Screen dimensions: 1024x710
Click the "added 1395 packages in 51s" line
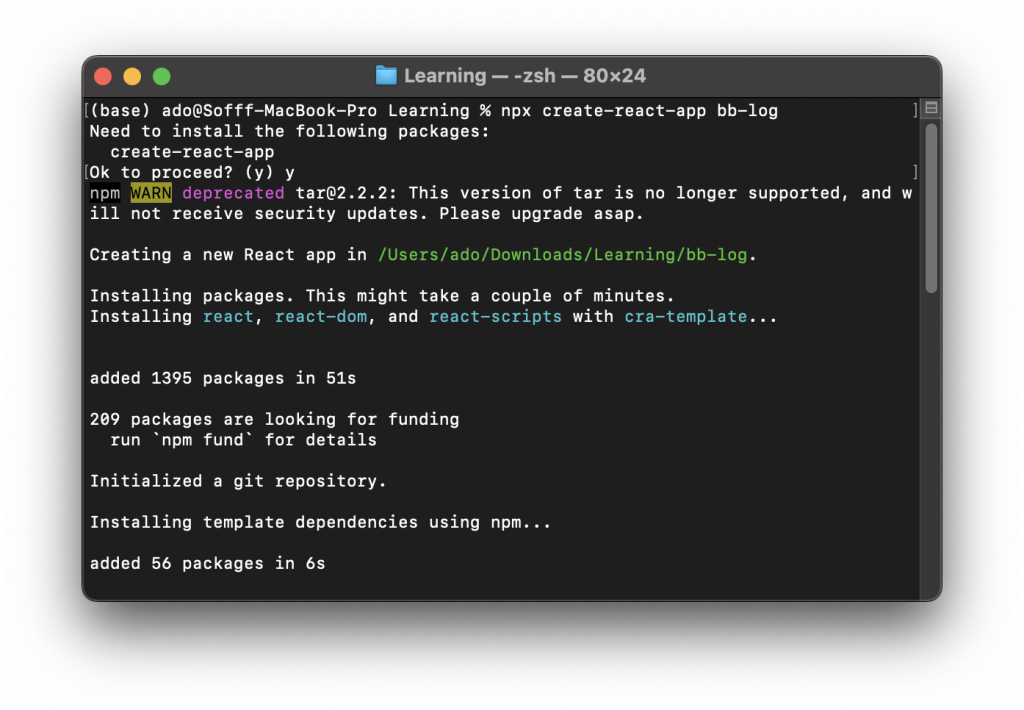pyautogui.click(x=223, y=378)
